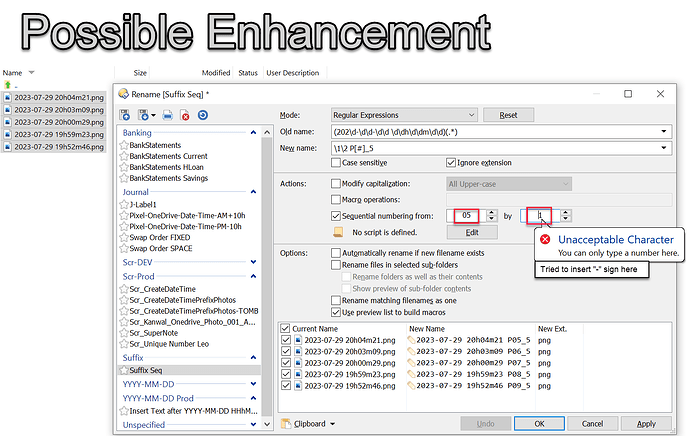
Task: Open the load preset dropdown arrow
Action: (x=153, y=116)
